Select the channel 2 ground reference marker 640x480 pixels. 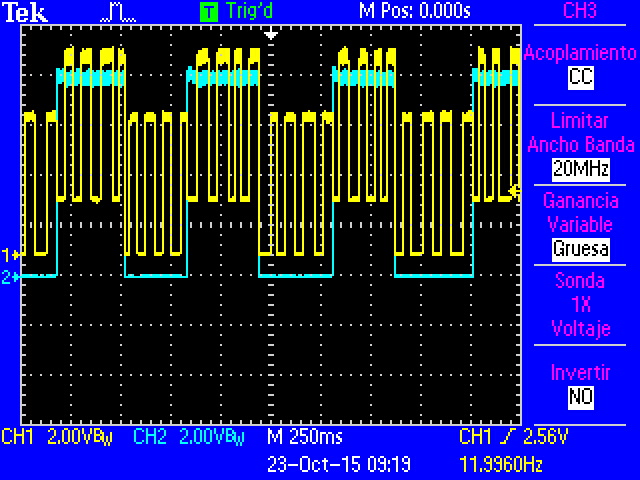10,277
